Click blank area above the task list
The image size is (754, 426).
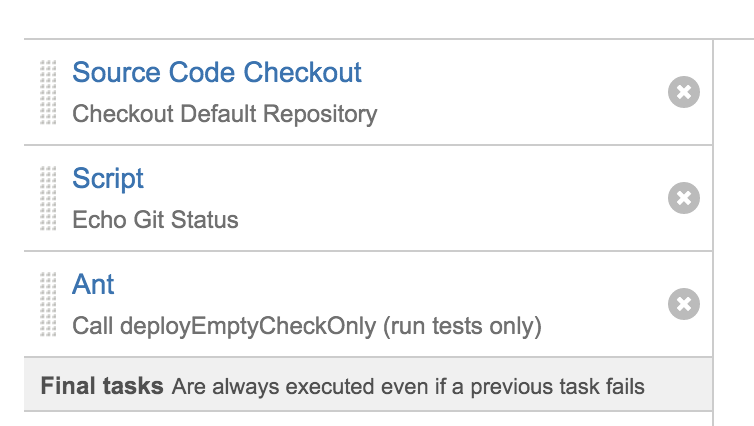pyautogui.click(x=360, y=20)
